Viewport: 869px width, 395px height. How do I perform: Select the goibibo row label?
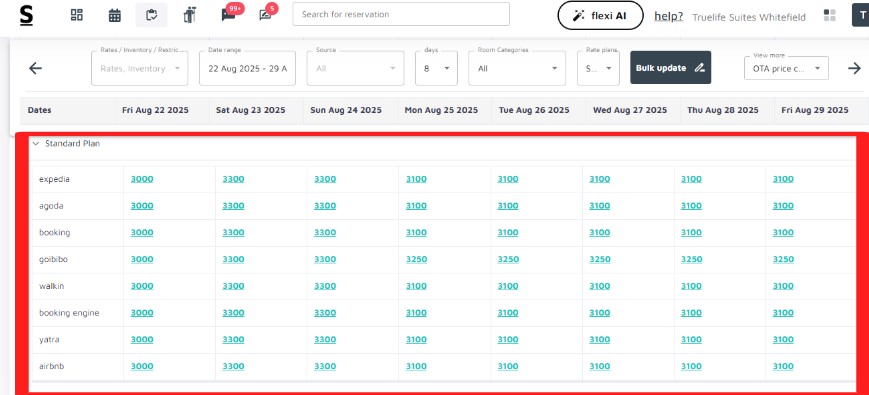pyautogui.click(x=53, y=259)
